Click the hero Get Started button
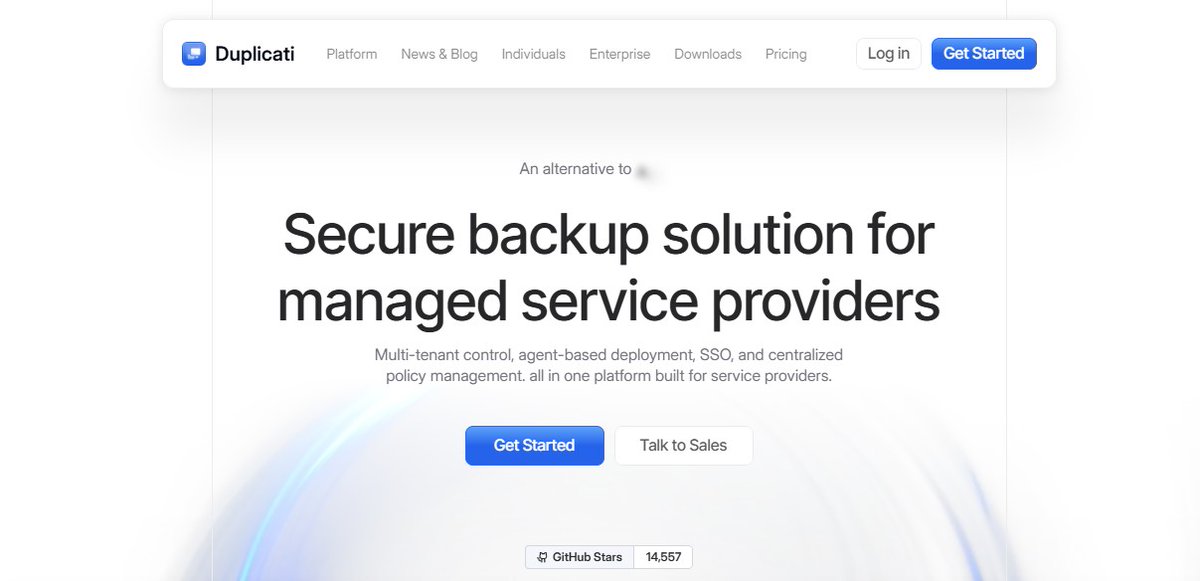The width and height of the screenshot is (1200, 581). [534, 445]
